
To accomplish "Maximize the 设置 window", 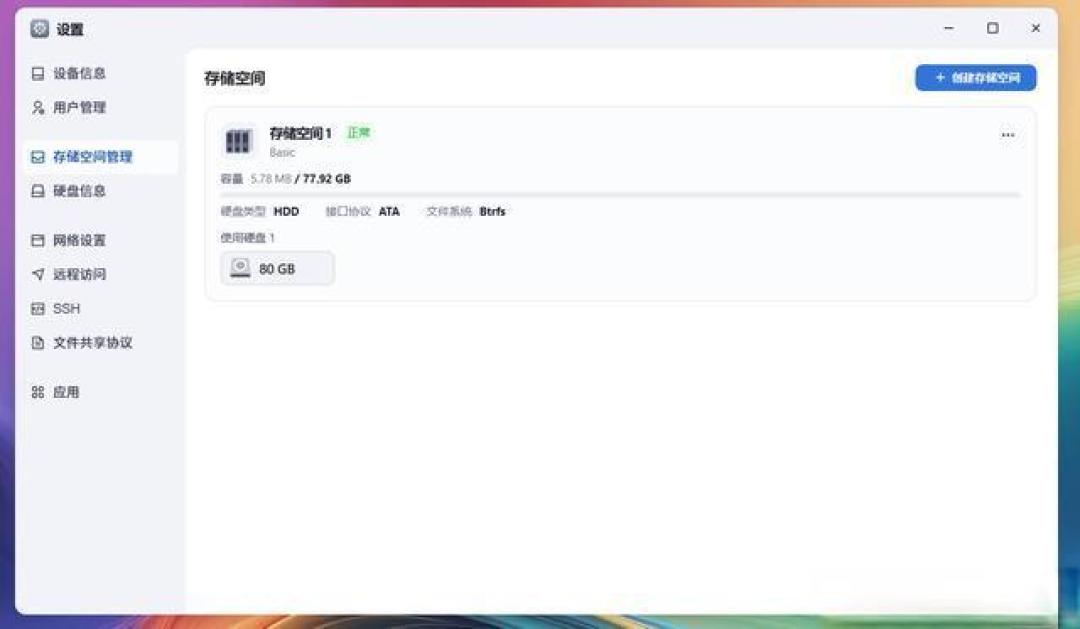I will click(x=993, y=28).
